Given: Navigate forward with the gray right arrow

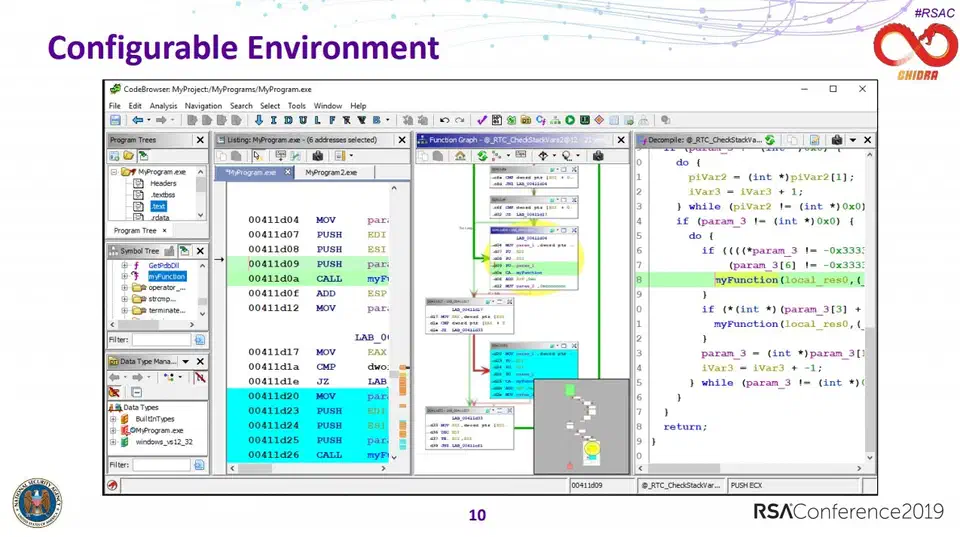Looking at the screenshot, I should point(161,121).
